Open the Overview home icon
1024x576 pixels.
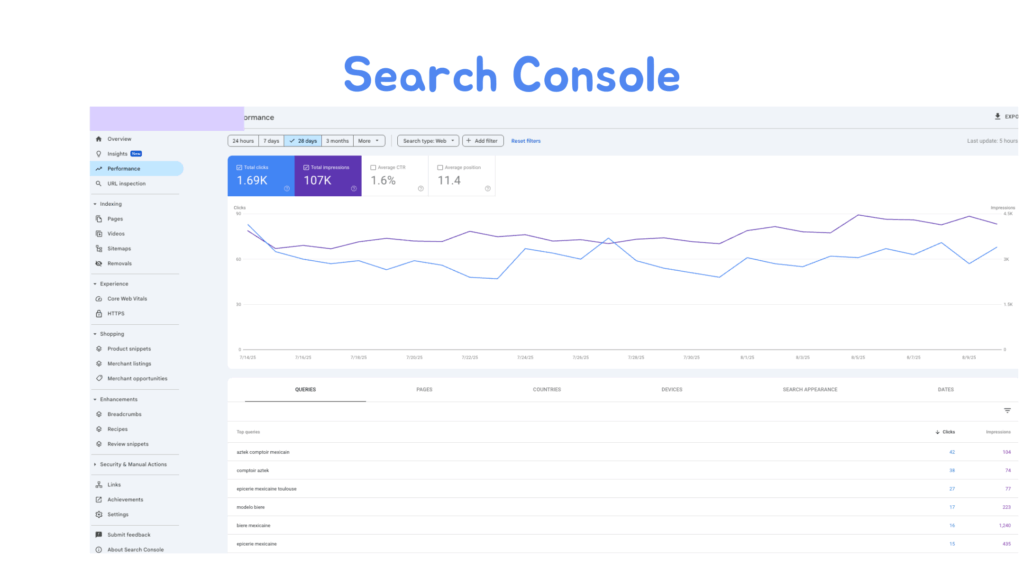coord(99,139)
